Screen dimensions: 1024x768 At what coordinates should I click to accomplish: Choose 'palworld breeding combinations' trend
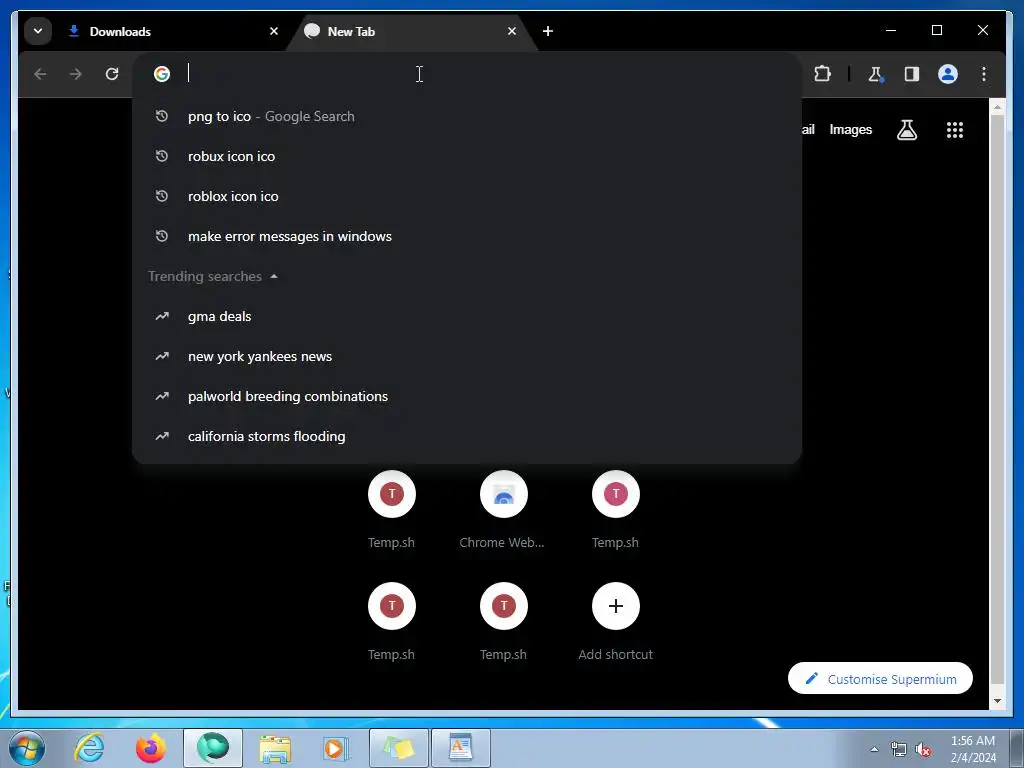pyautogui.click(x=467, y=396)
